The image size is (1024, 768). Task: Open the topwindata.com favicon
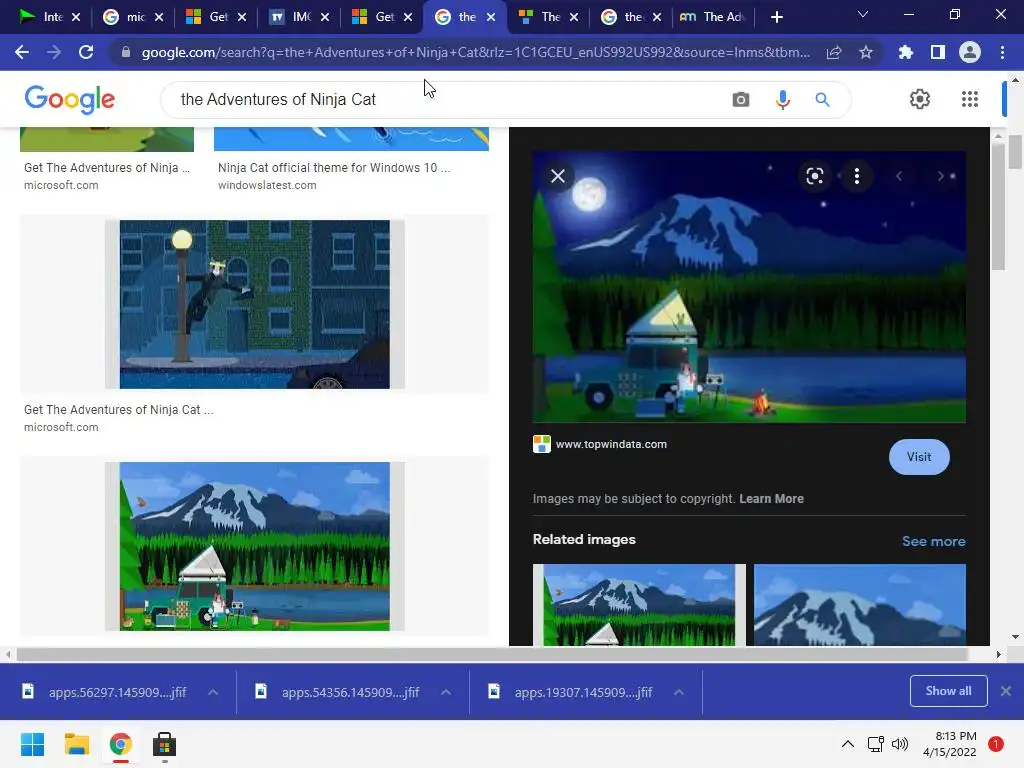(x=541, y=444)
